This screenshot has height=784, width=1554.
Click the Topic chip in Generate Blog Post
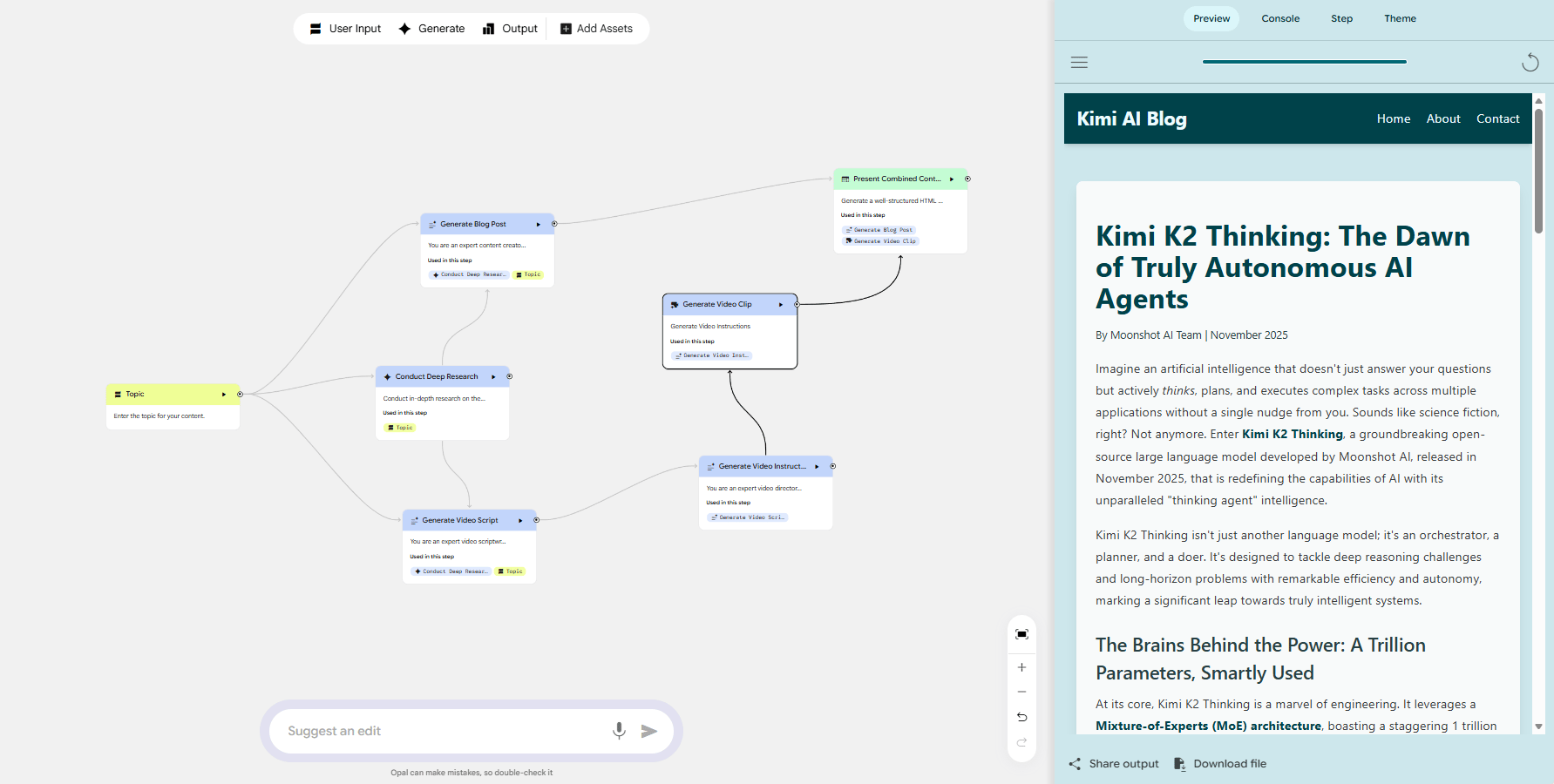(x=529, y=275)
